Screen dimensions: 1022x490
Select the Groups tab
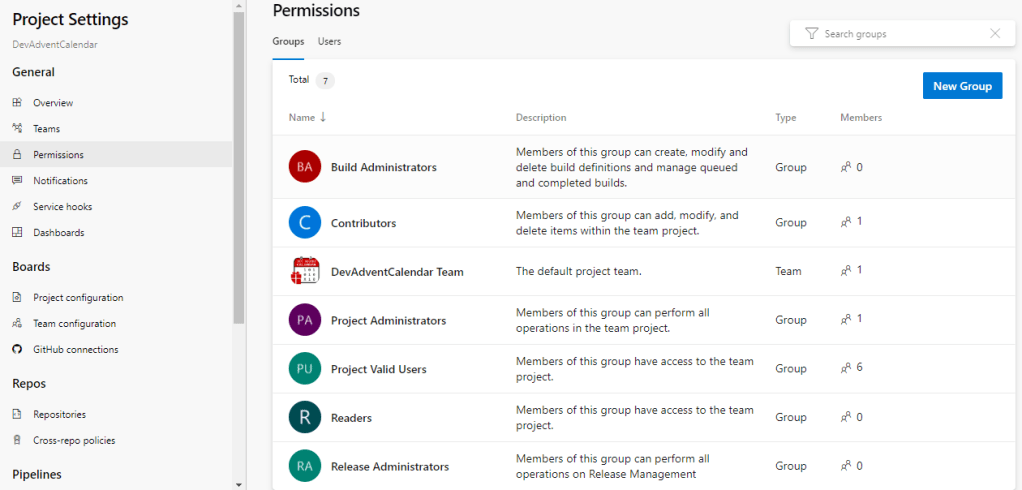point(288,42)
